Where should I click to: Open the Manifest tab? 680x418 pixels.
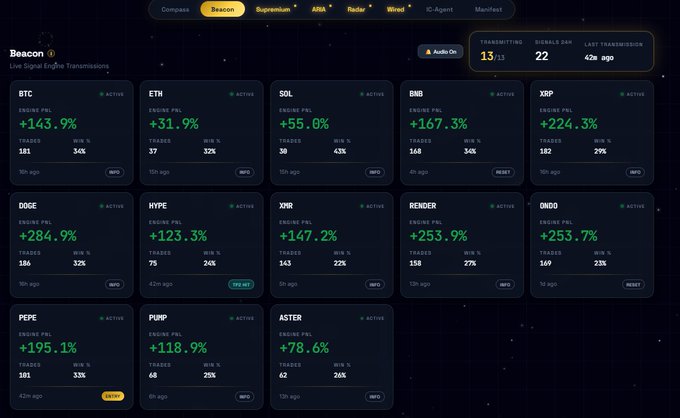pos(488,10)
